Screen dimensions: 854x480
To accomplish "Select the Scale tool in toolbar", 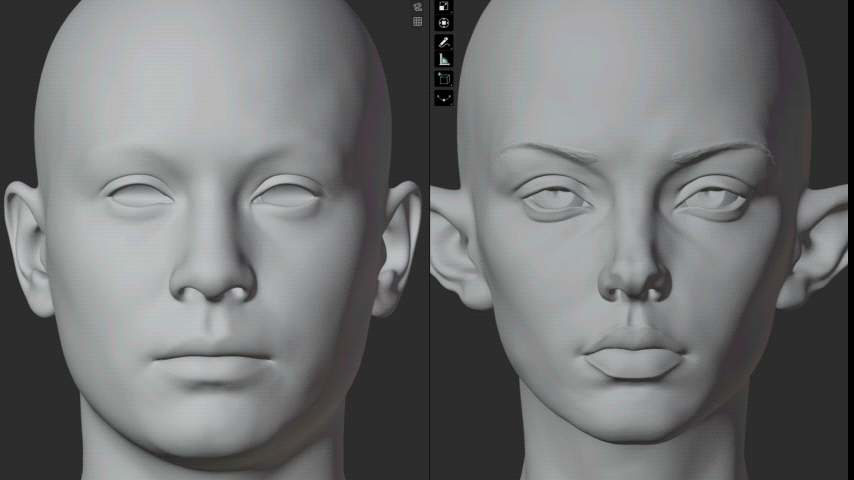I will (x=444, y=6).
